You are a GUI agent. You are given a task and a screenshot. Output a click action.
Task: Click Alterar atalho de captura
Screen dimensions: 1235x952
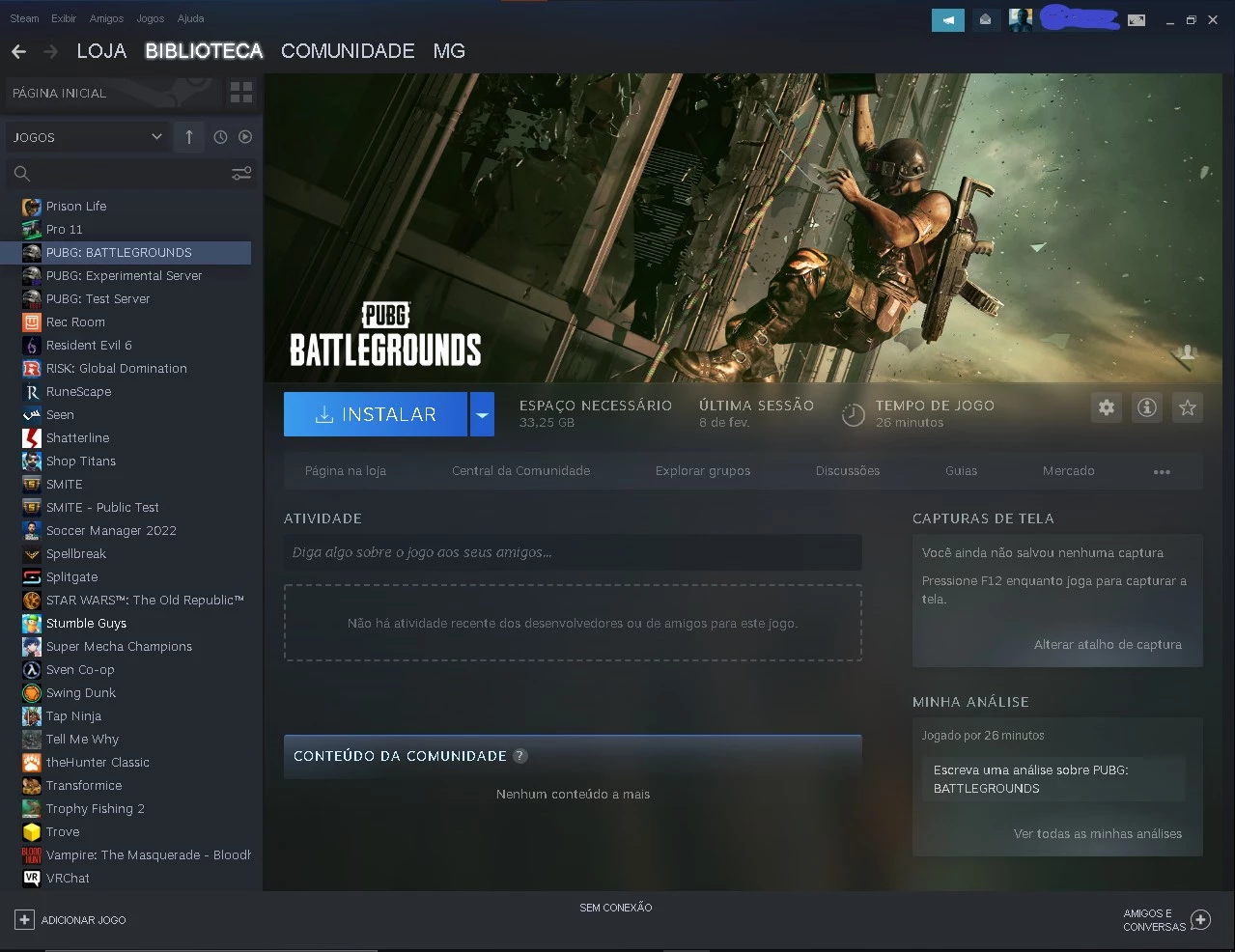[x=1108, y=645]
